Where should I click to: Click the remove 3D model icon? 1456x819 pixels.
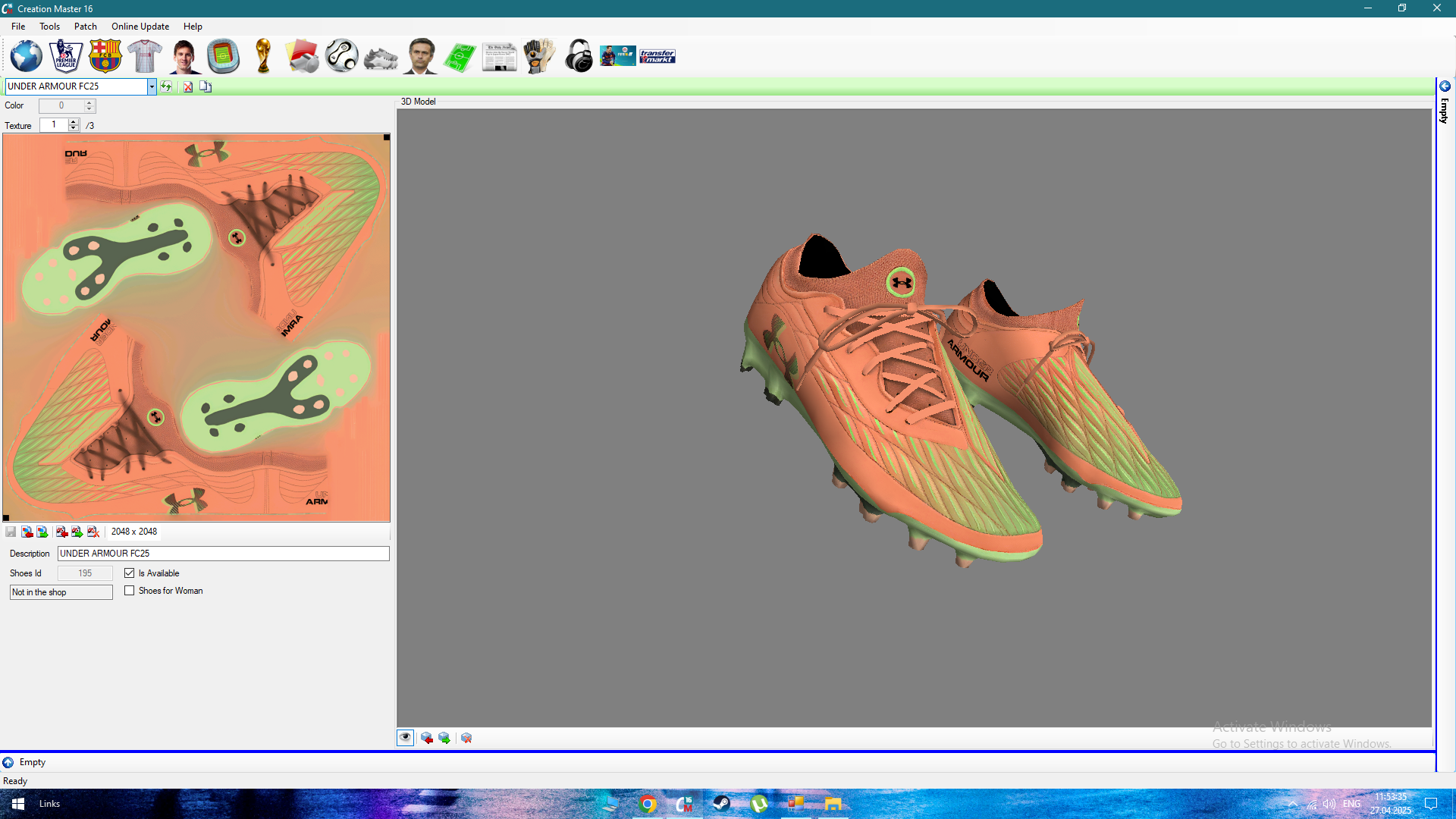[x=466, y=738]
